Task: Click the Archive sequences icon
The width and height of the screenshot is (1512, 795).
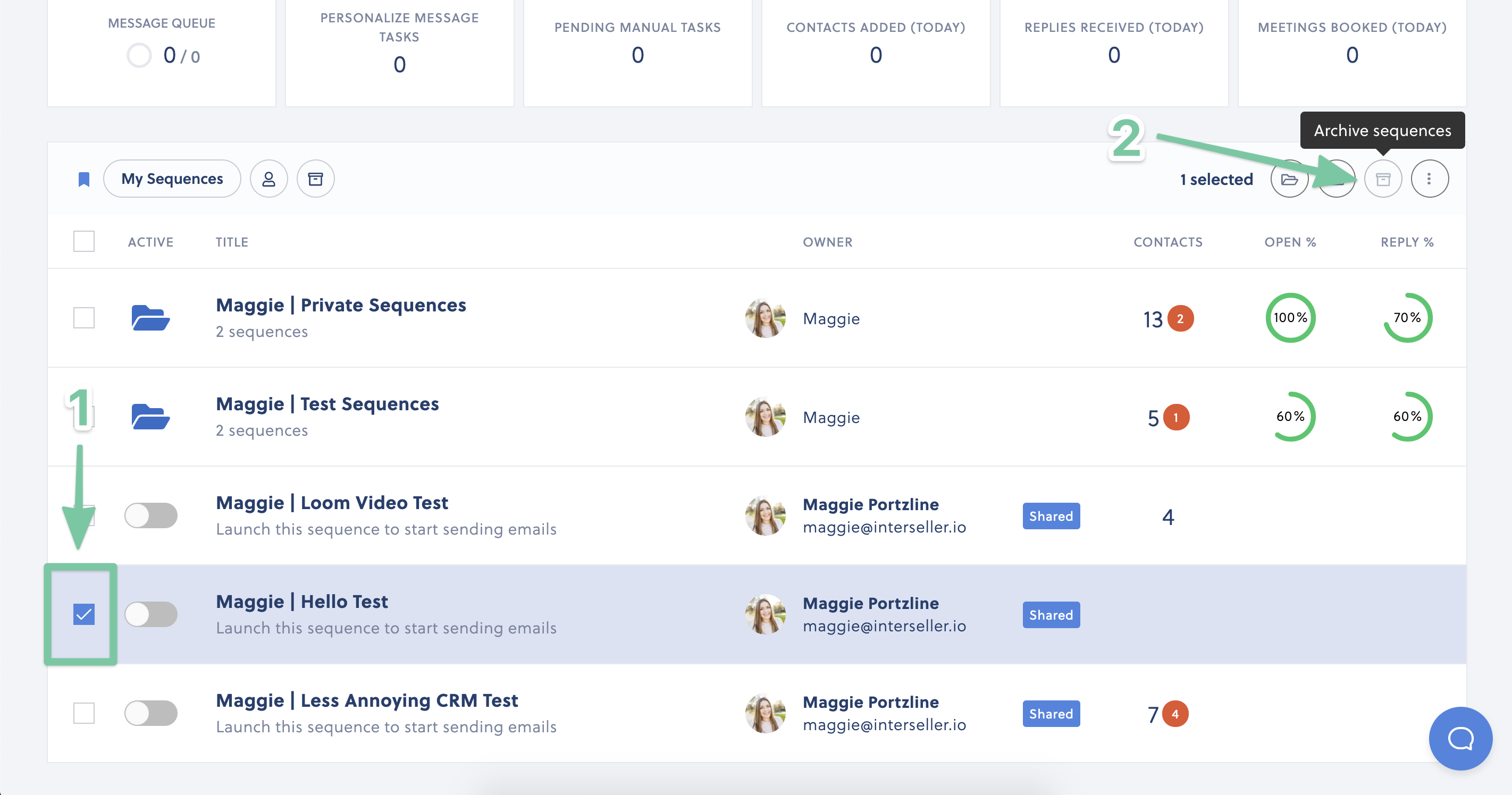Action: click(x=1383, y=179)
